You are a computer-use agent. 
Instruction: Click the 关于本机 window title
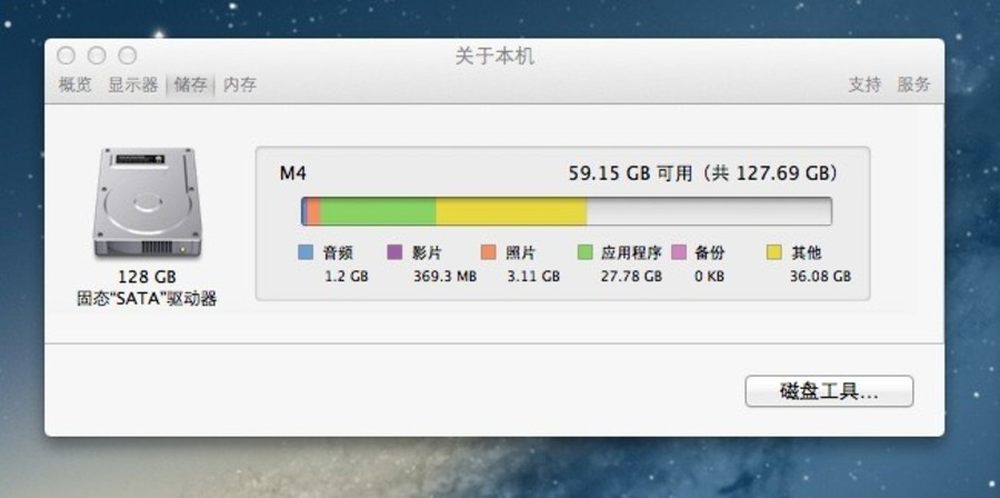494,56
